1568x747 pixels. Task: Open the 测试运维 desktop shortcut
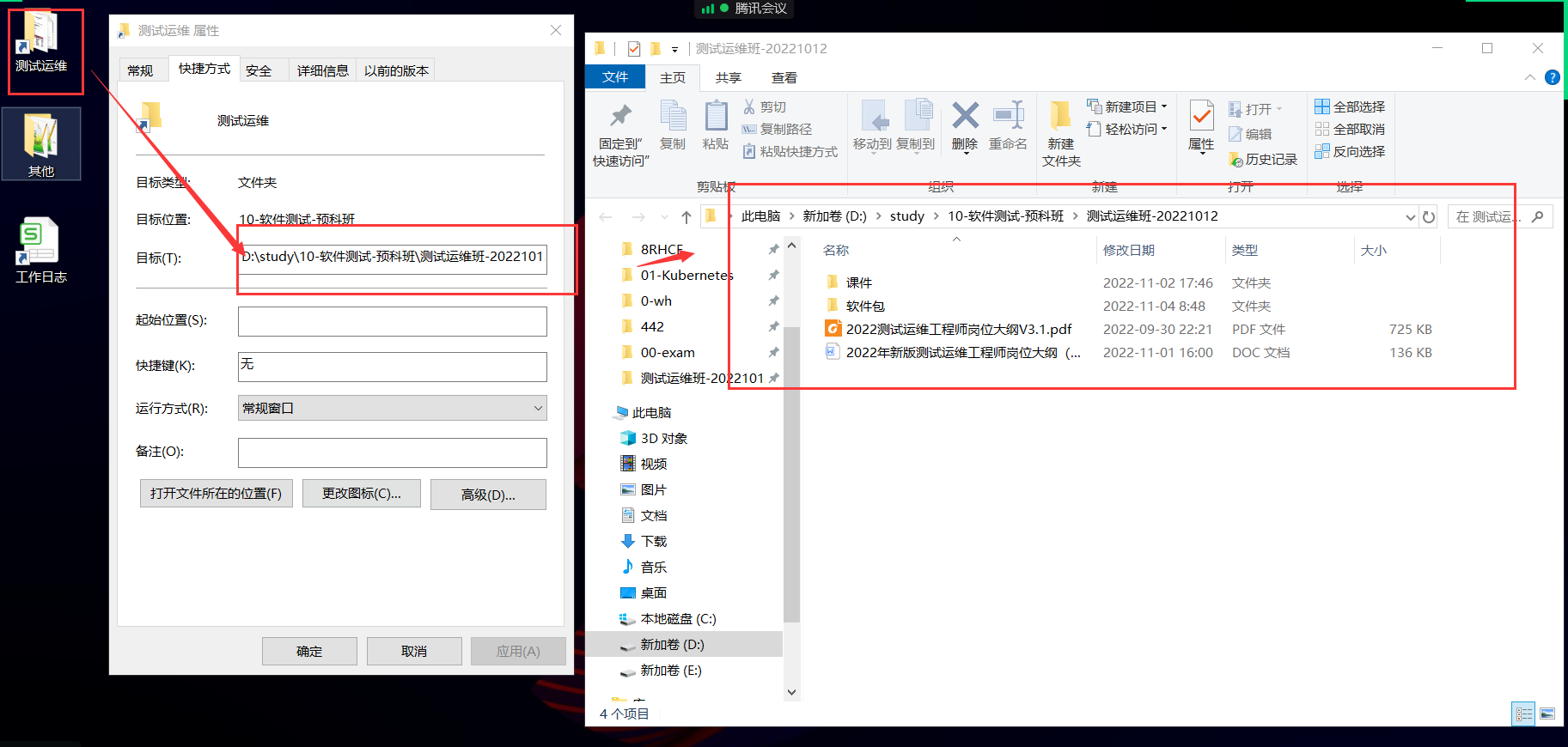[x=40, y=43]
